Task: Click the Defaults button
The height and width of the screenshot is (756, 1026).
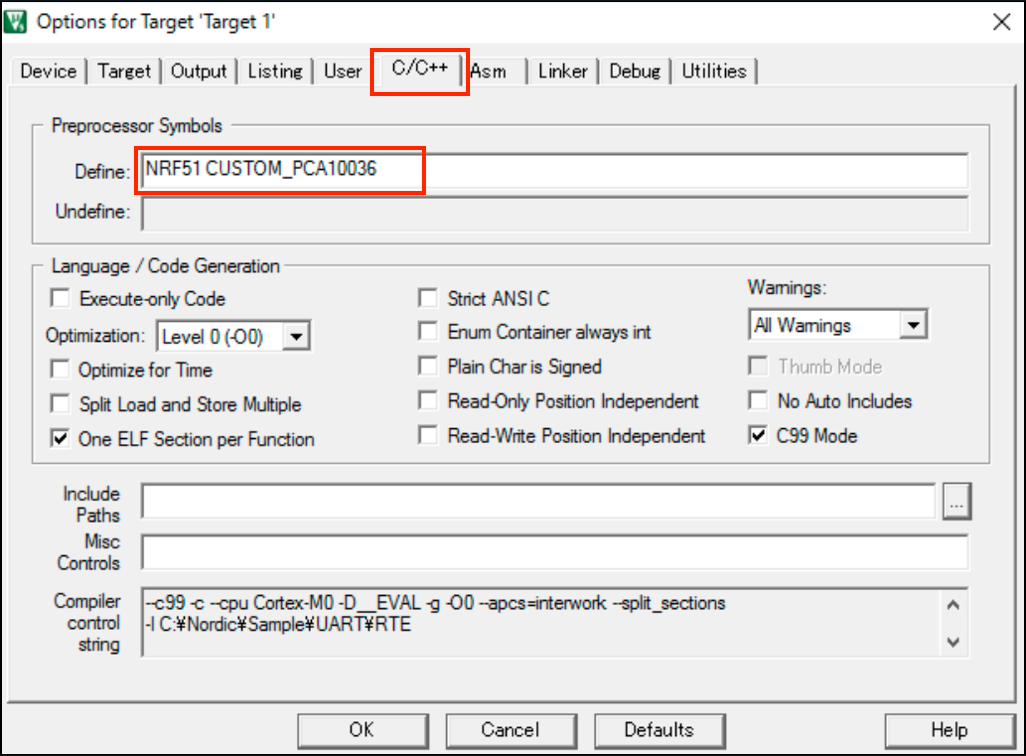Action: pos(659,729)
